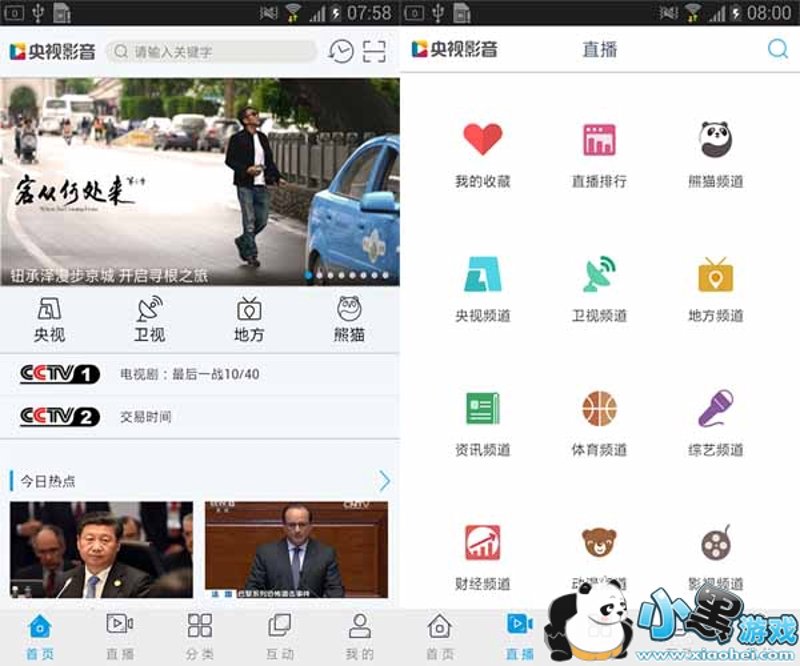
Task: Focus the keyword search field
Action: click(212, 52)
